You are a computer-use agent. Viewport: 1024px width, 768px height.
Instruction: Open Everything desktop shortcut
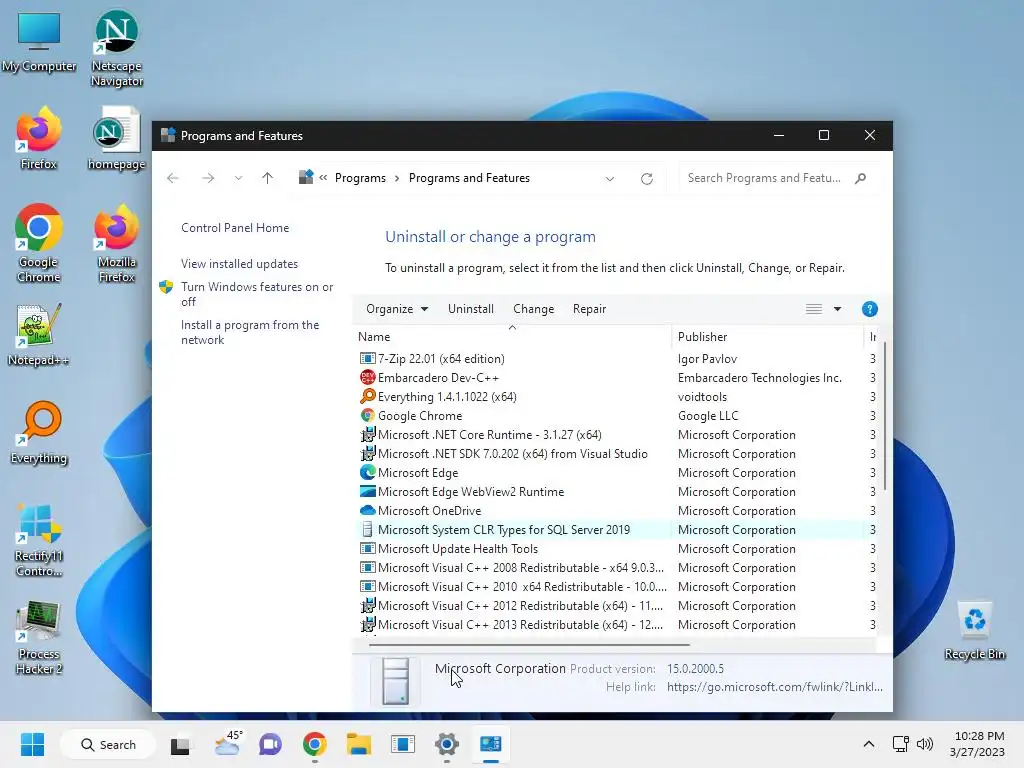39,434
